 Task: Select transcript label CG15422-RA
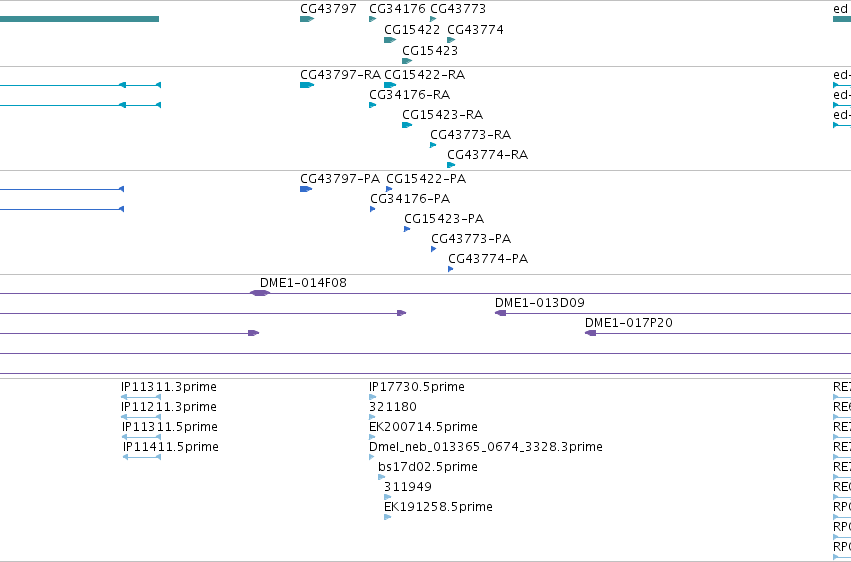tap(424, 74)
